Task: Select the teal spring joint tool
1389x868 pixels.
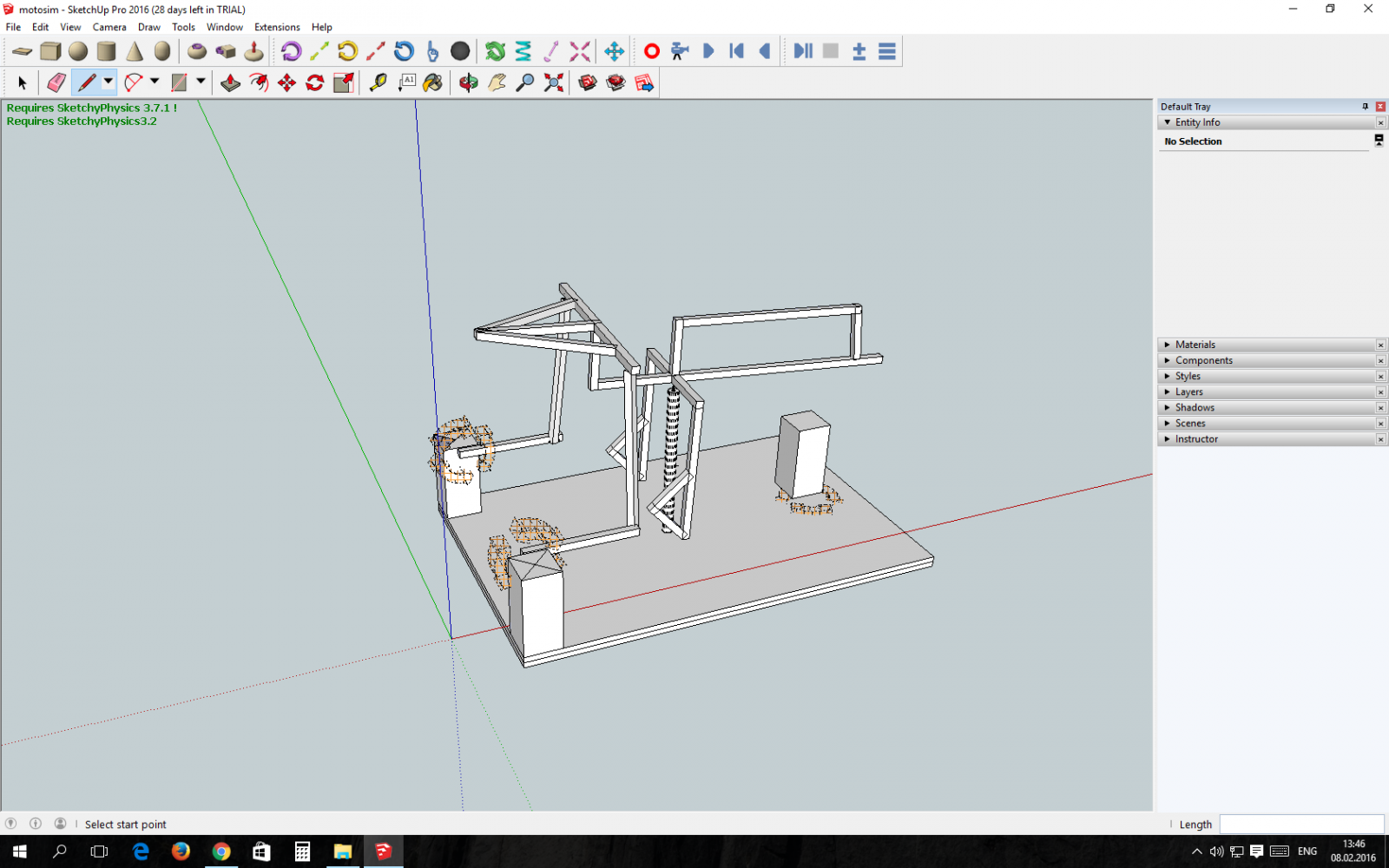Action: (x=523, y=51)
